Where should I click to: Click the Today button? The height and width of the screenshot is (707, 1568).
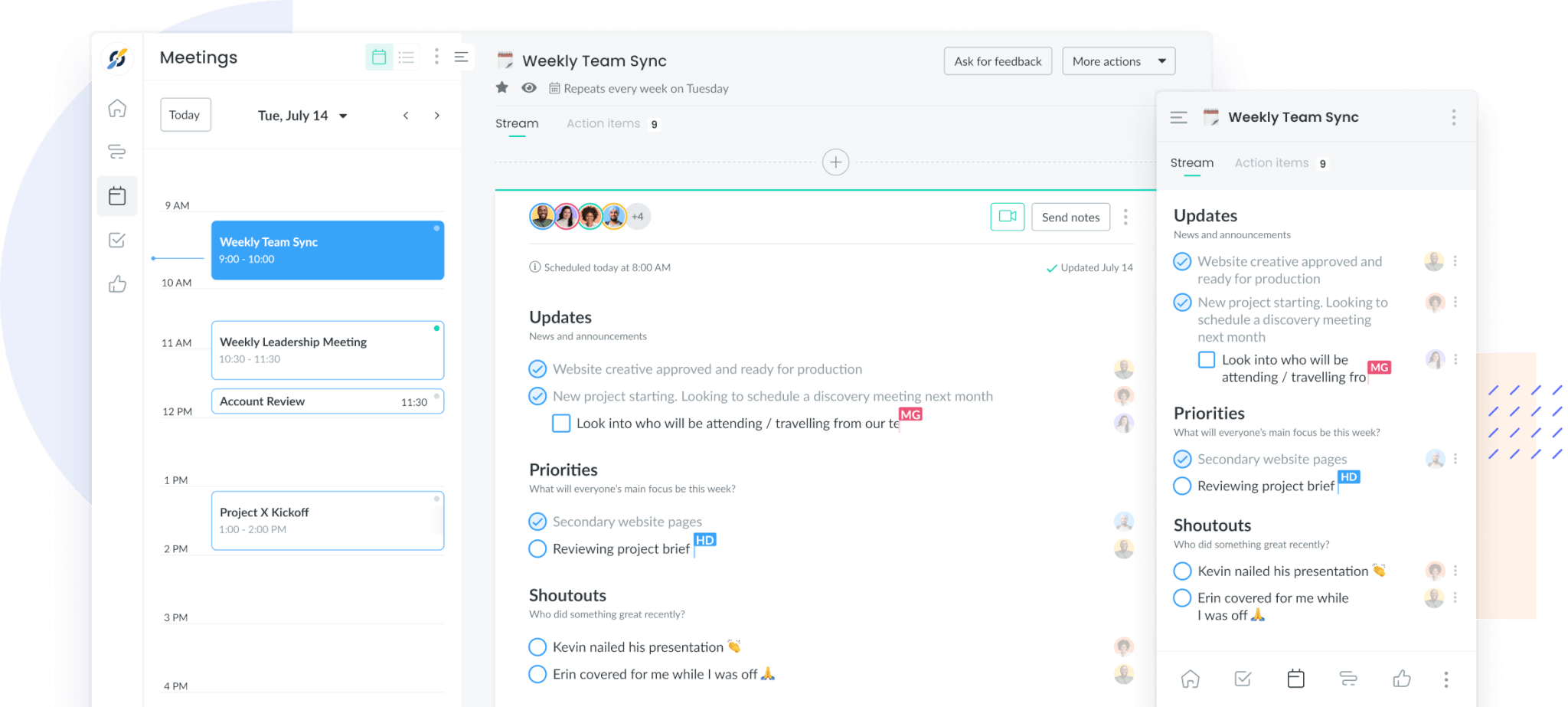pos(185,115)
